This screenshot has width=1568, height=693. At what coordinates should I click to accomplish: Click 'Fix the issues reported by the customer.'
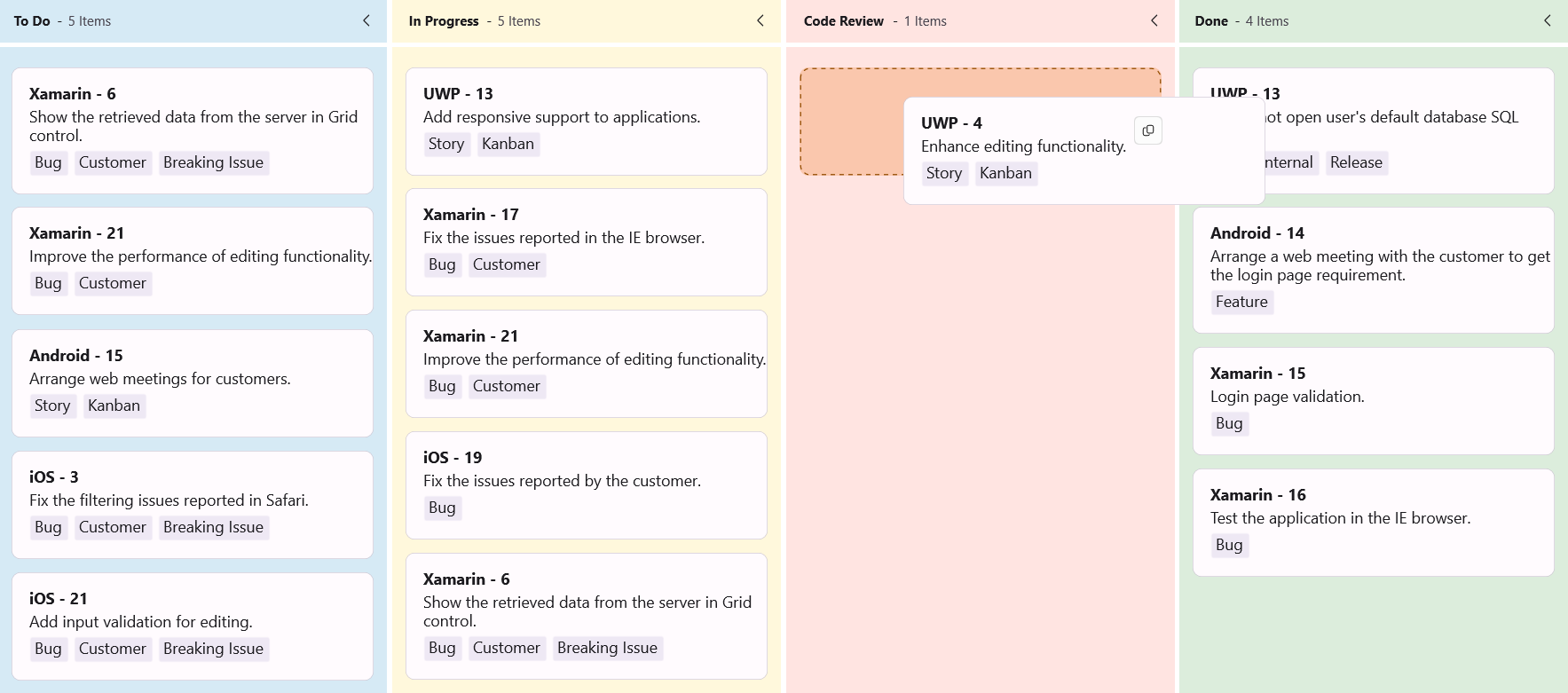tap(562, 481)
